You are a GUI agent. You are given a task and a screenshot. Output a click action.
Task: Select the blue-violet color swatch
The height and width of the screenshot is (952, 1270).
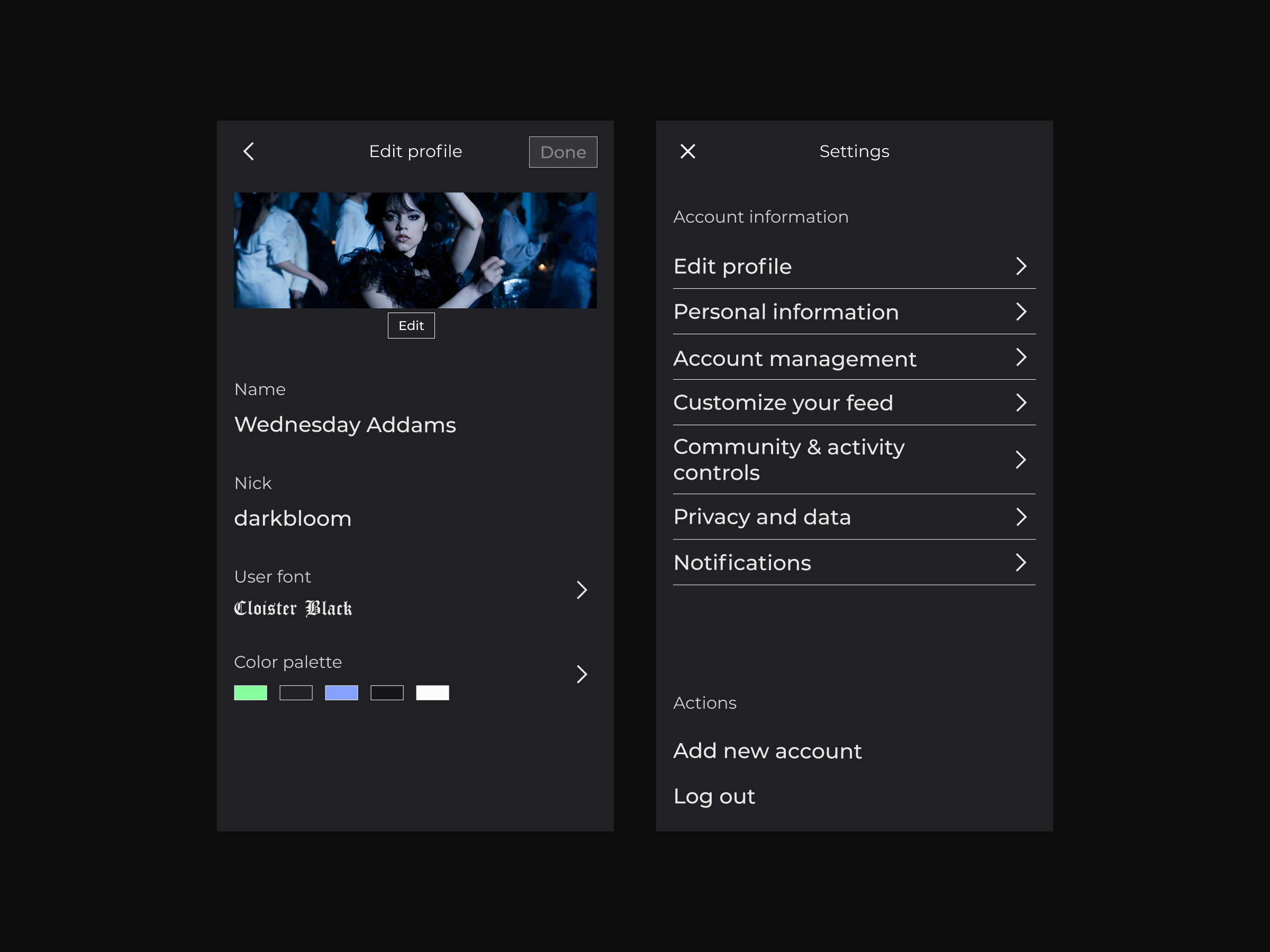(341, 693)
